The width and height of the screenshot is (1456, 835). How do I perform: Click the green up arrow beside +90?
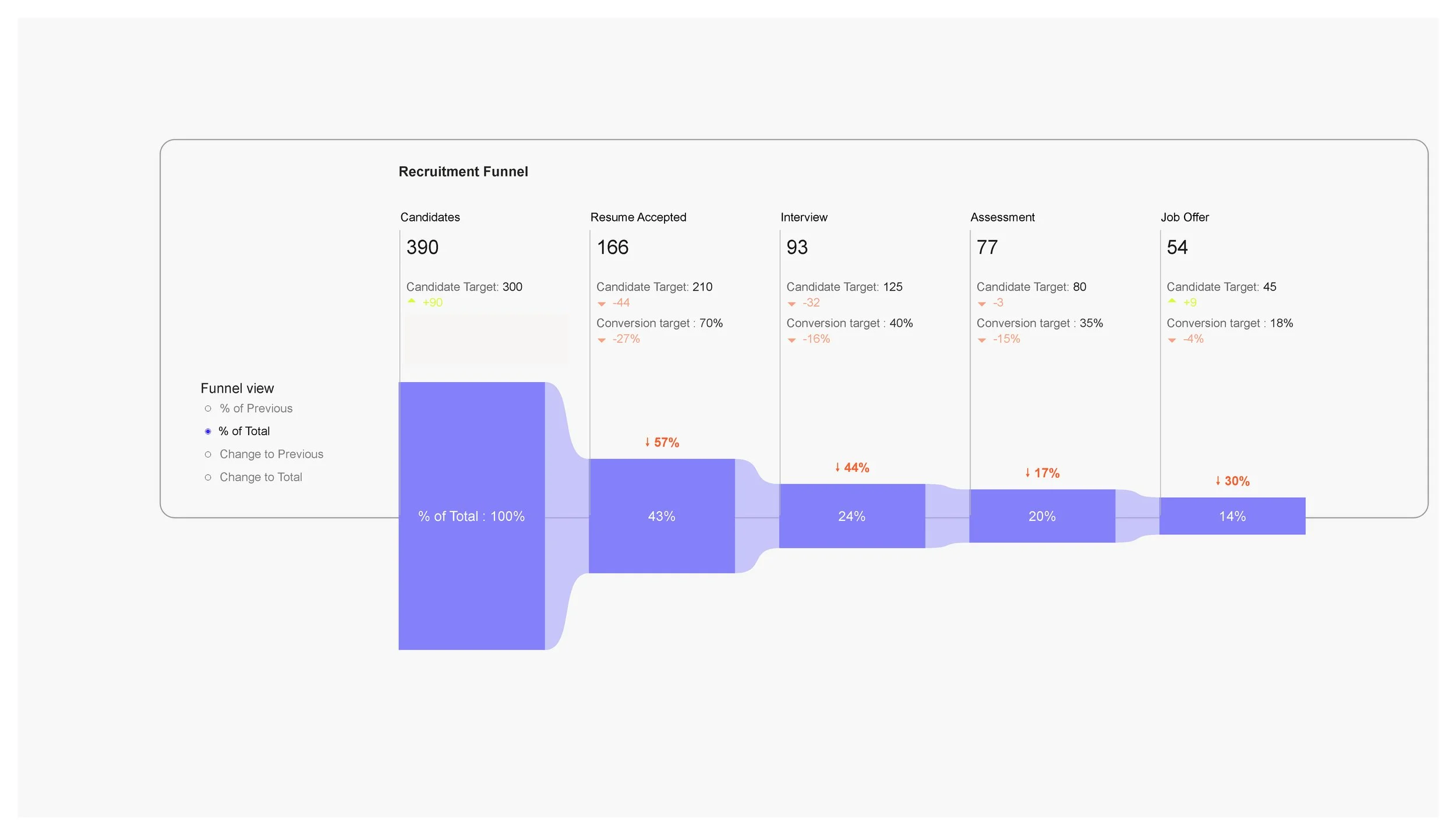[412, 301]
